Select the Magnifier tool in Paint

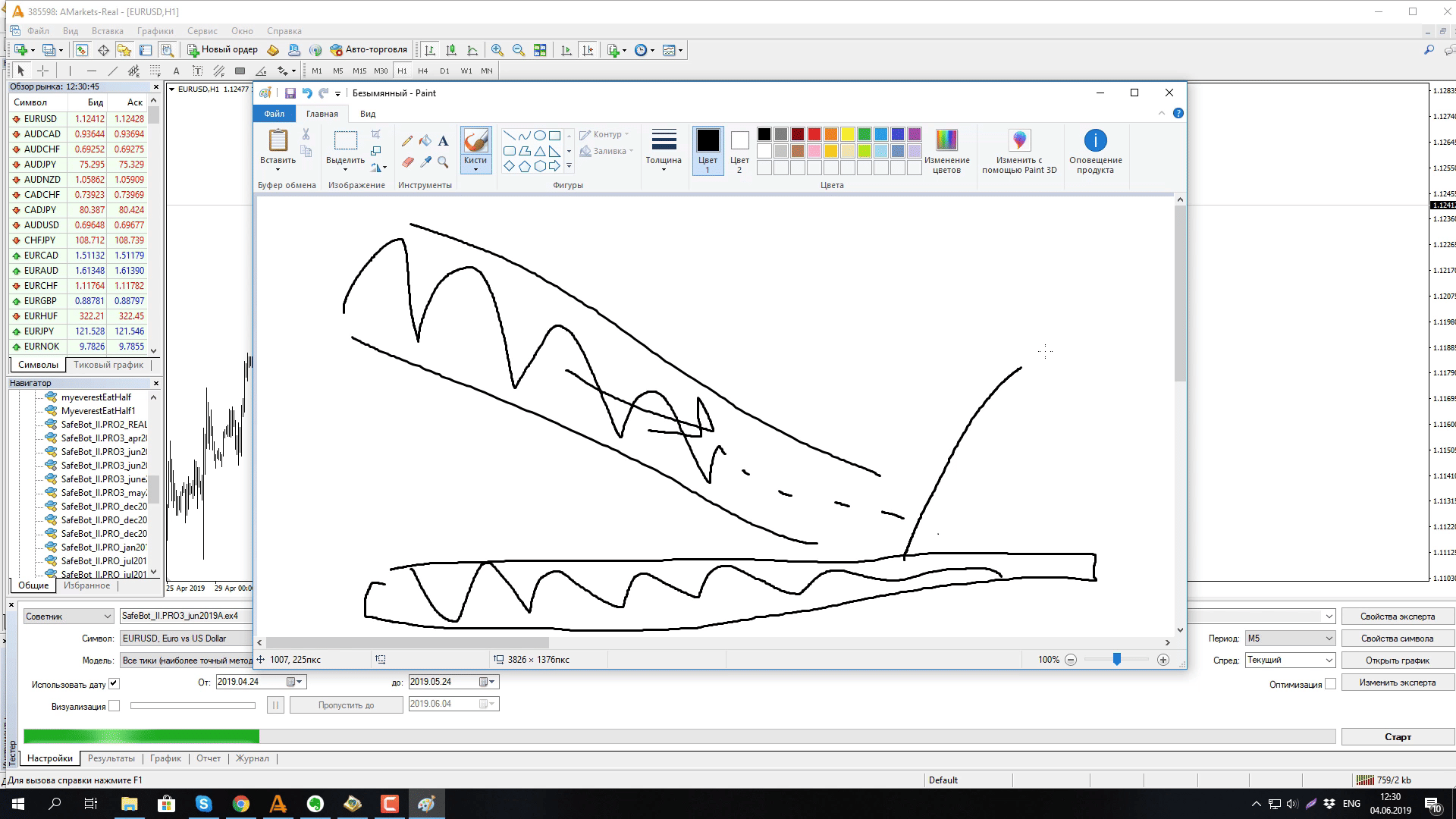[444, 162]
